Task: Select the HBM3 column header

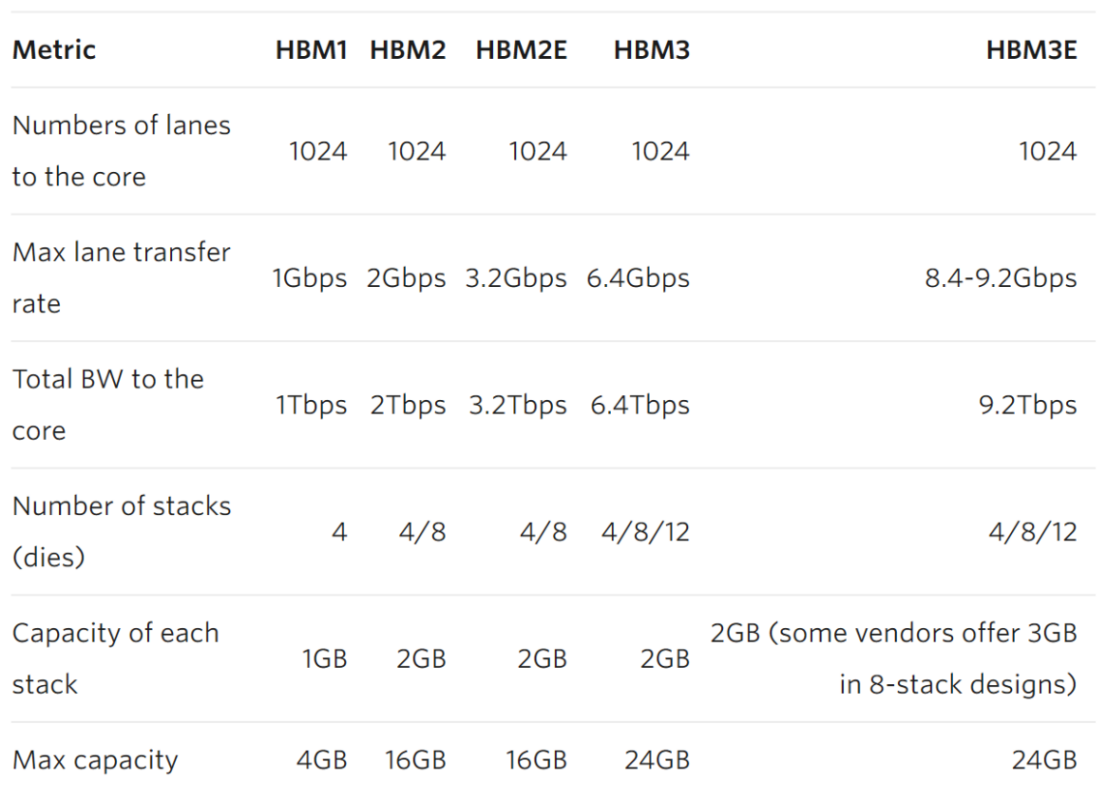Action: pyautogui.click(x=651, y=50)
